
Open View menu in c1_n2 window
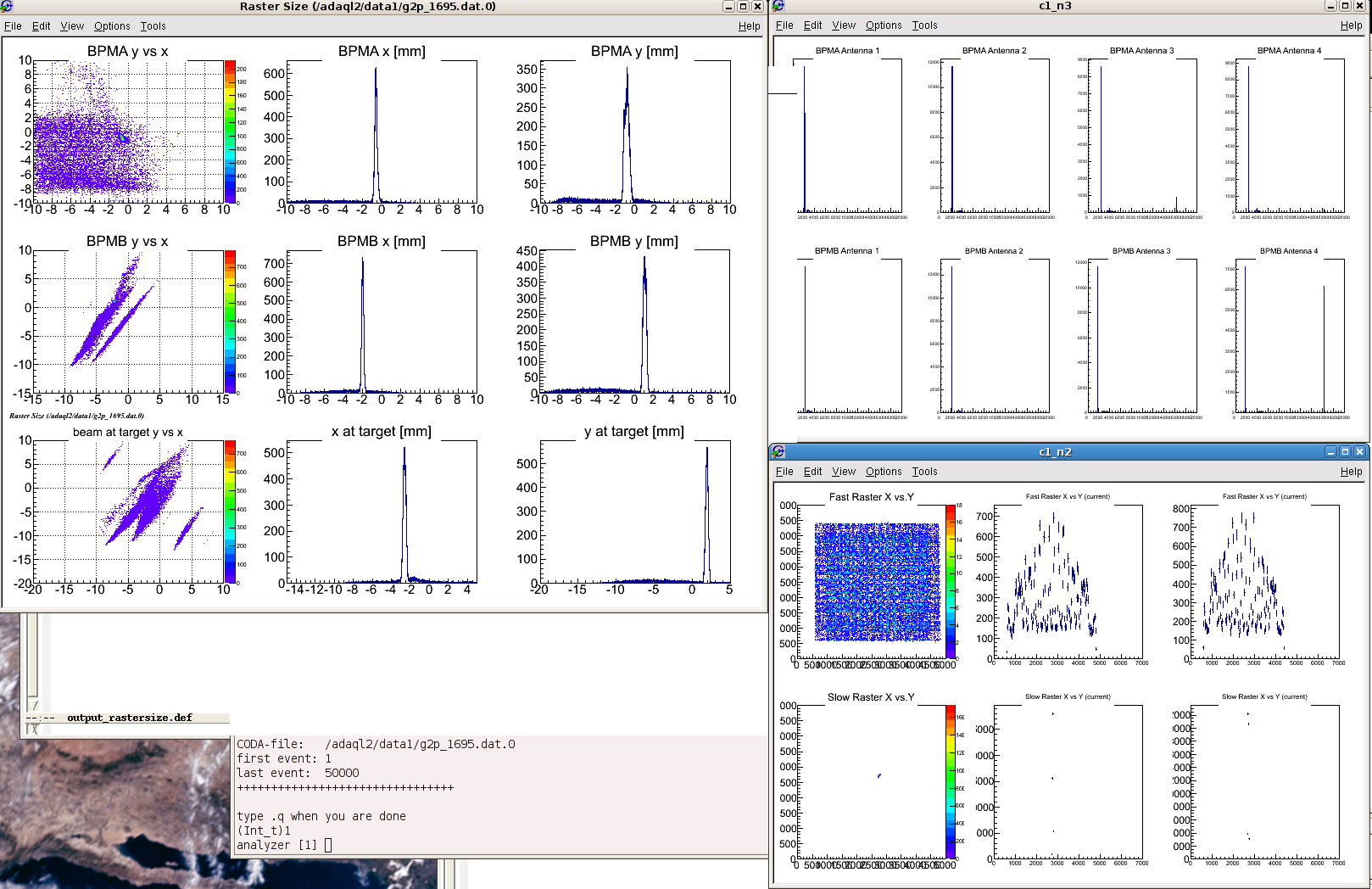point(844,472)
